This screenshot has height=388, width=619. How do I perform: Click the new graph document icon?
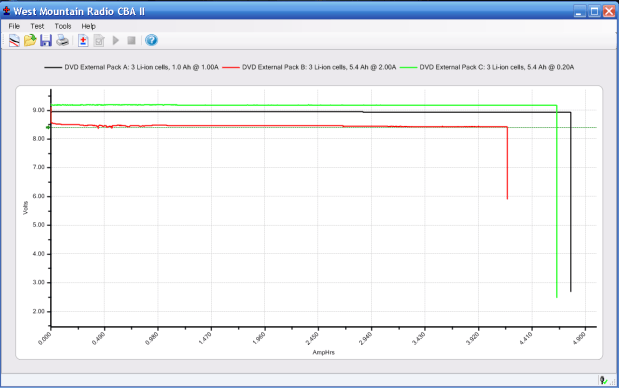click(14, 40)
